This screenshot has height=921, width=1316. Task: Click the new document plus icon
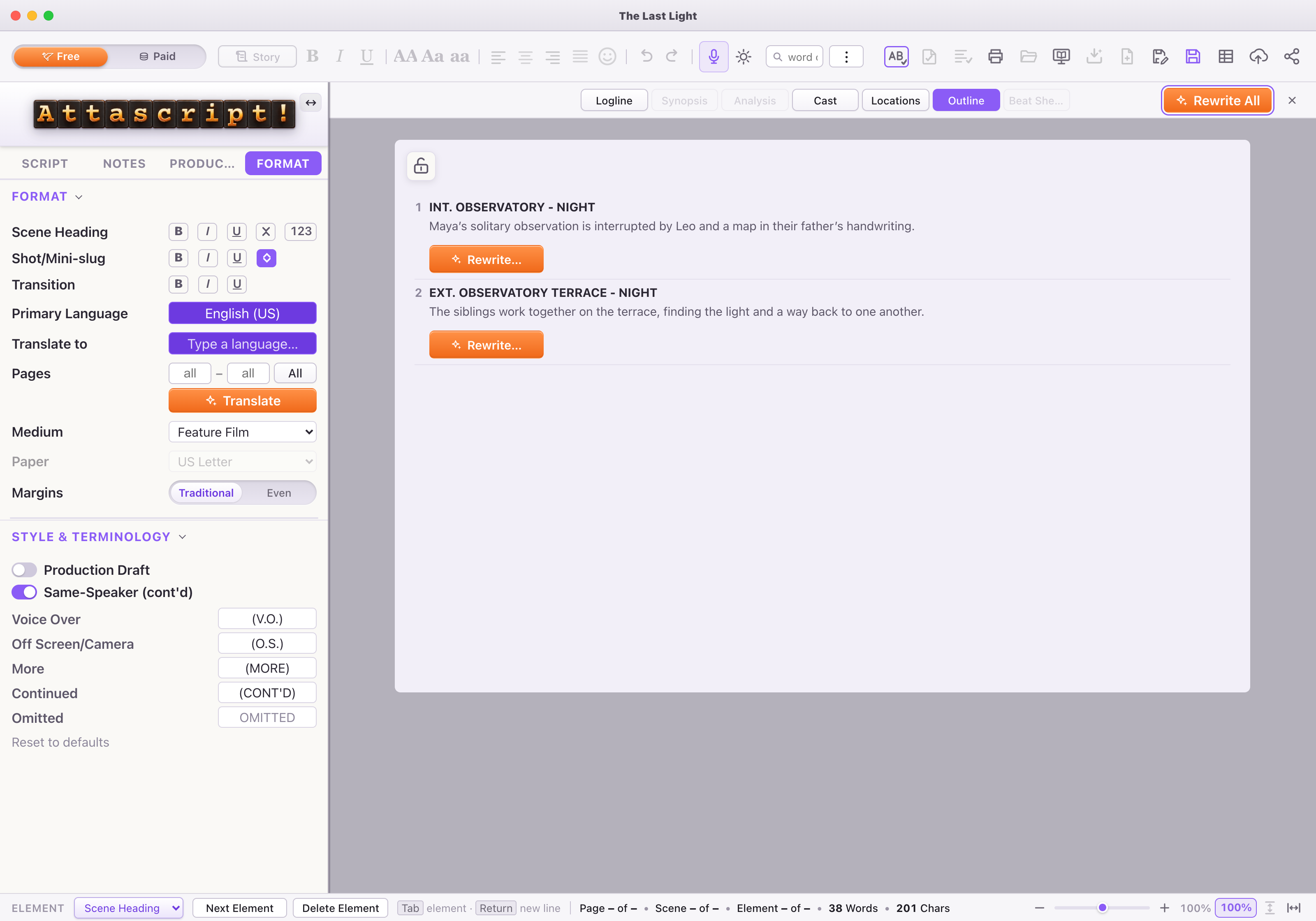[1127, 56]
